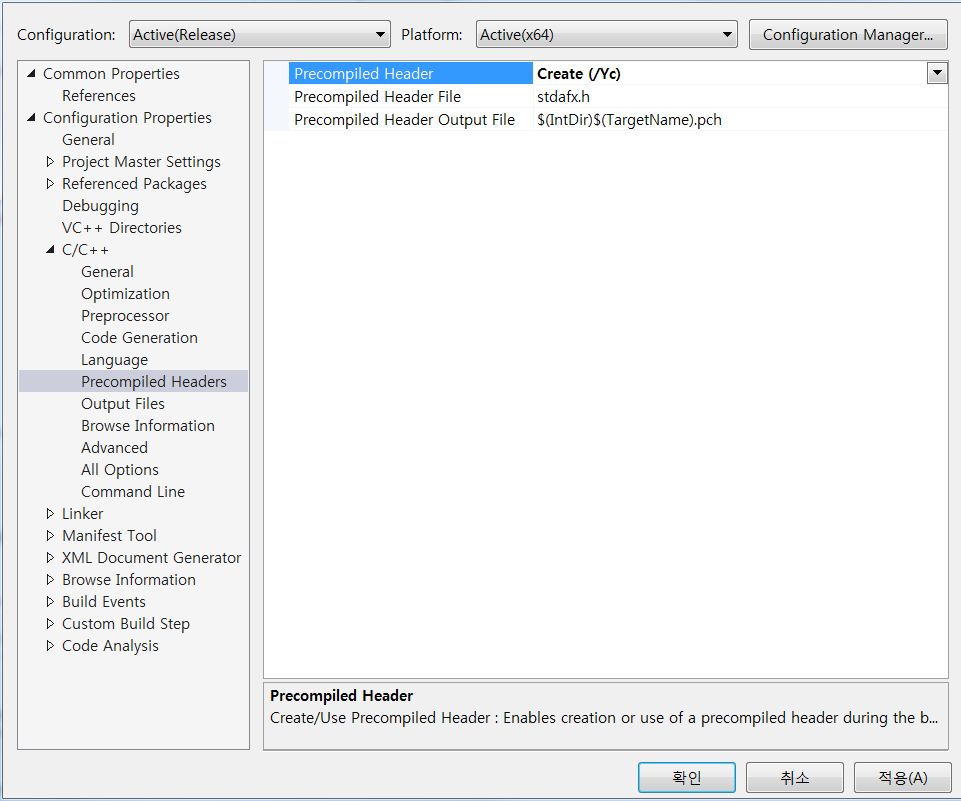Select Precompiled Header Output File property
Viewport: 961px width, 801px height.
(x=411, y=120)
